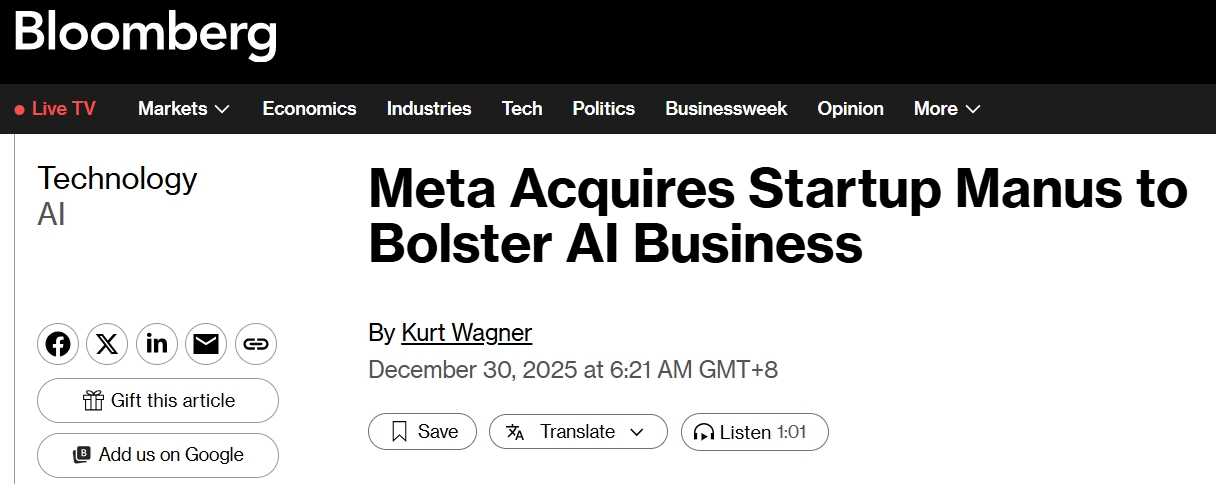Click the headphones Listen button
Viewport: 1216px width, 484px height.
(754, 432)
